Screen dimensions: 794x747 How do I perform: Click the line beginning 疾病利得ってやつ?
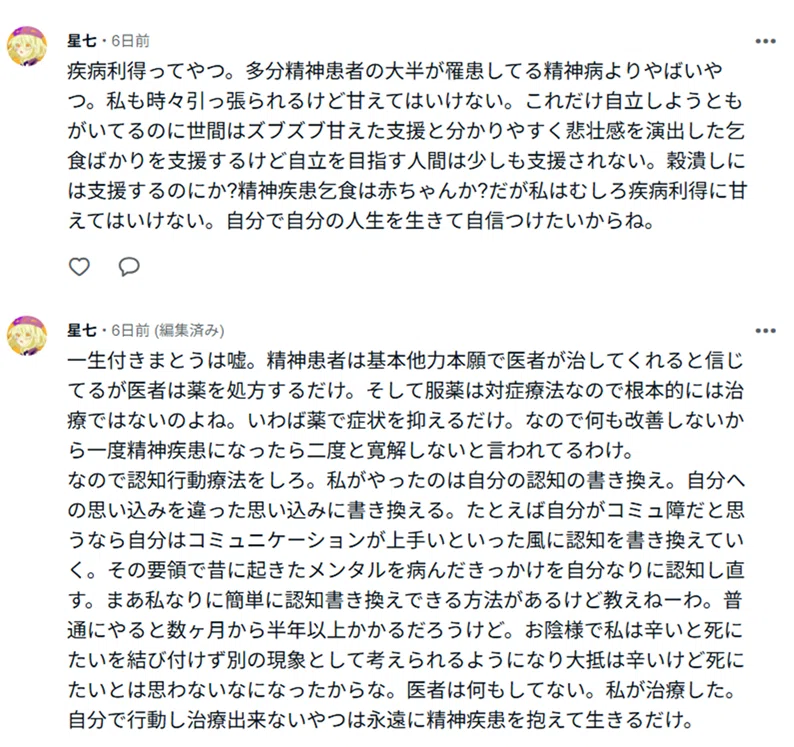(x=395, y=71)
